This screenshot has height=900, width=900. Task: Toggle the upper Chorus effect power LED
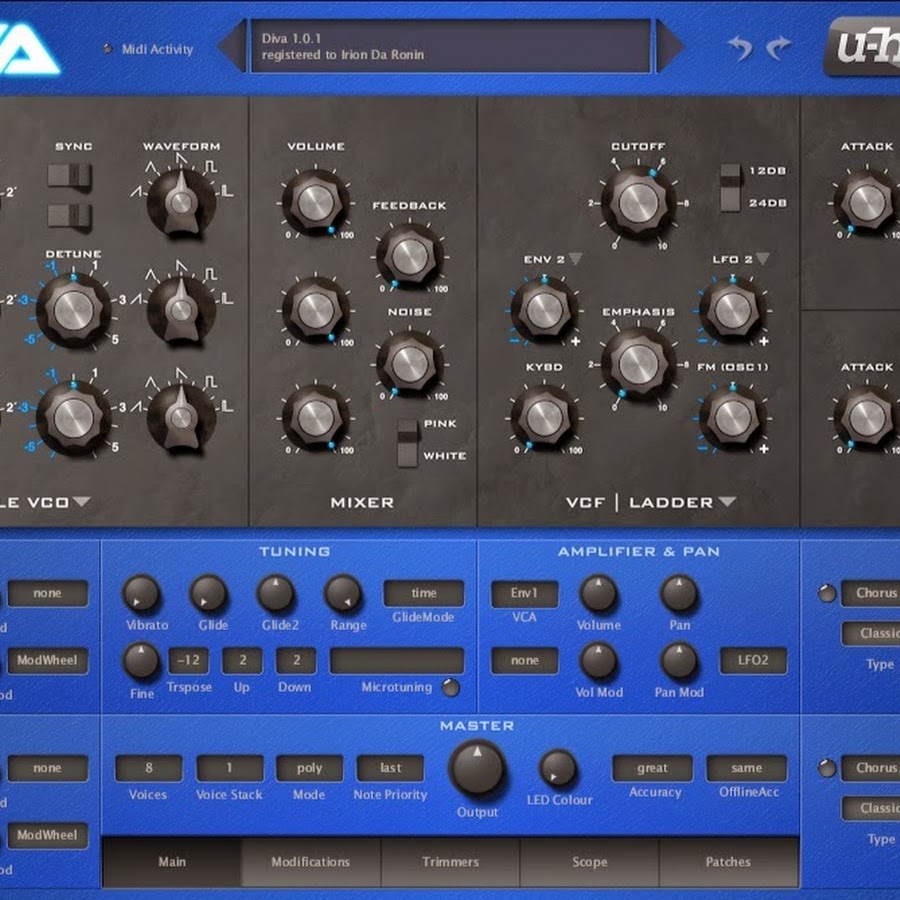tap(827, 593)
